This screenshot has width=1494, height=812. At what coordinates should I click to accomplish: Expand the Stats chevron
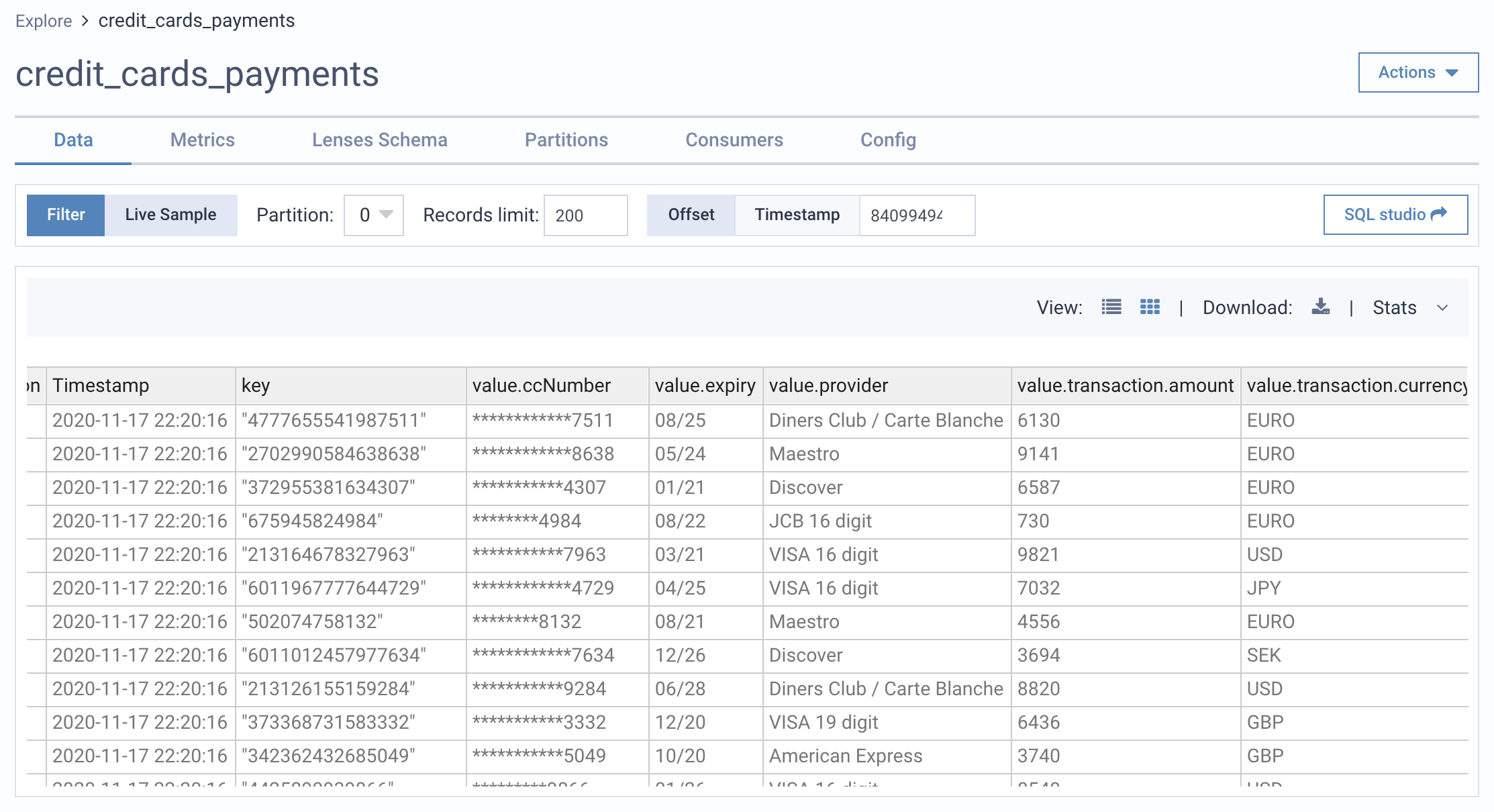(x=1442, y=308)
